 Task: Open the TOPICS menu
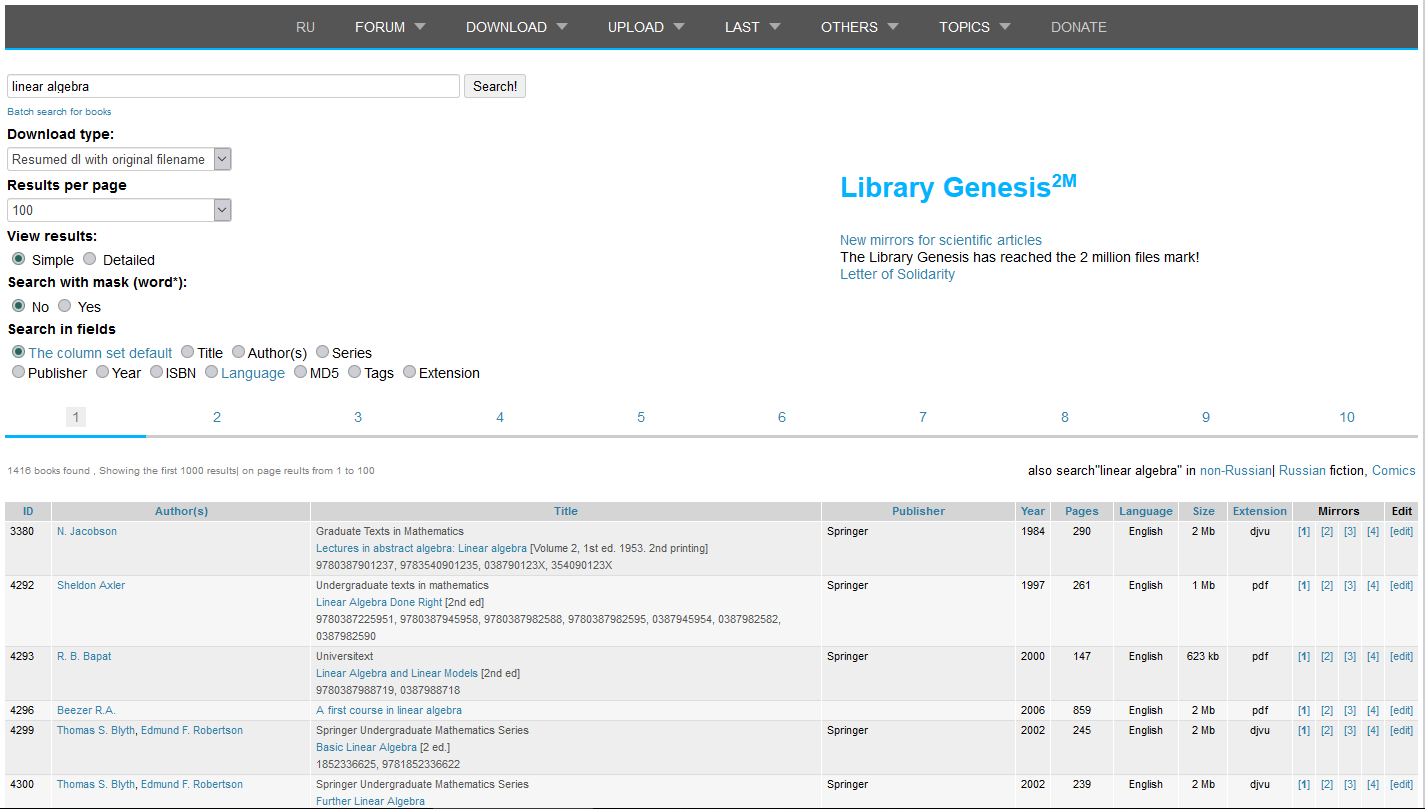(965, 27)
